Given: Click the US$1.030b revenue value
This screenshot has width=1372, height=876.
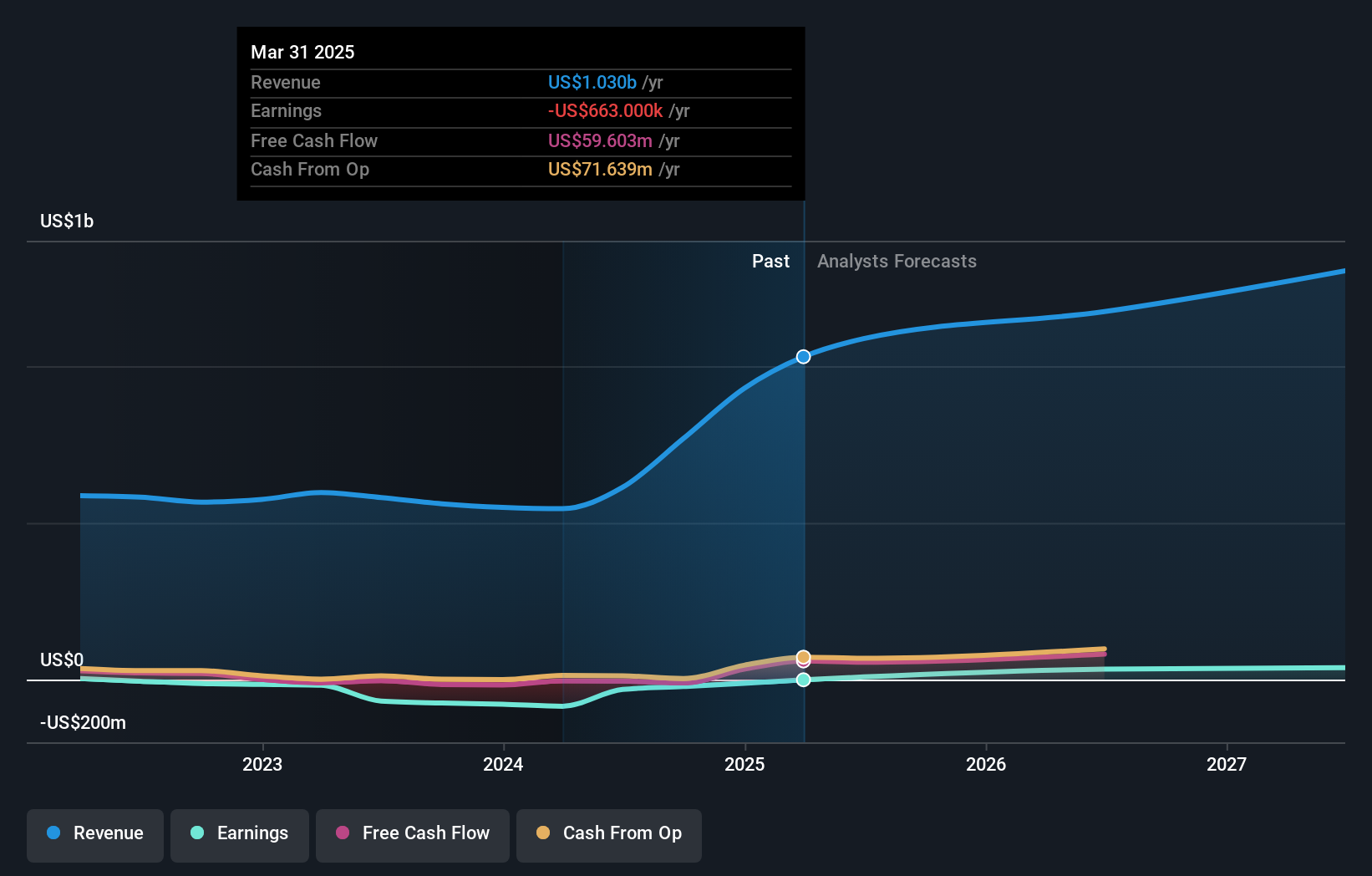Looking at the screenshot, I should click(x=592, y=82).
